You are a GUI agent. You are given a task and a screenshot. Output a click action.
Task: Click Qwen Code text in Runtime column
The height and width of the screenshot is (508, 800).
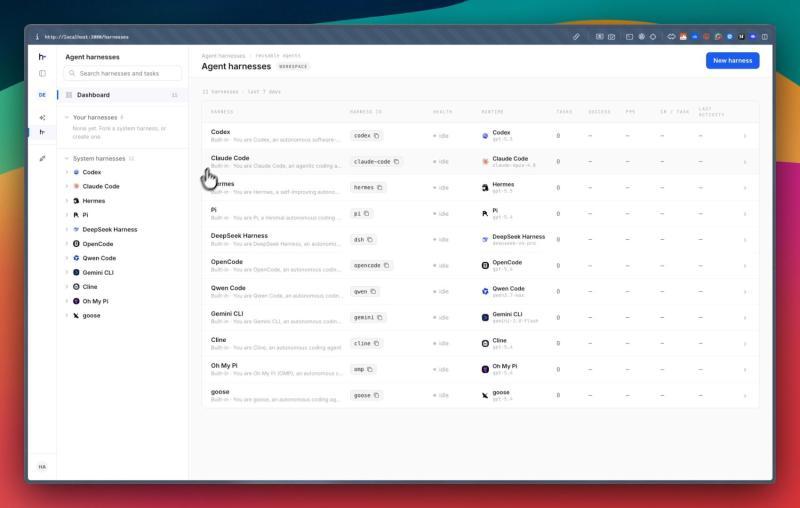click(508, 288)
